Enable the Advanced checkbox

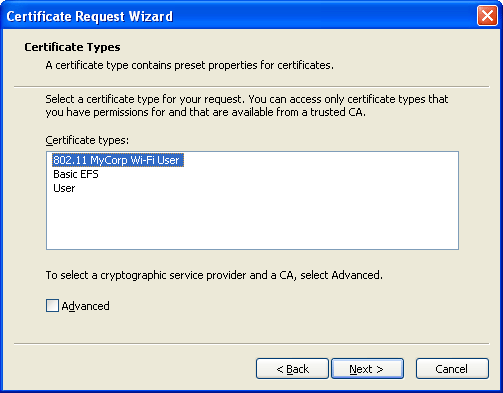[x=52, y=306]
